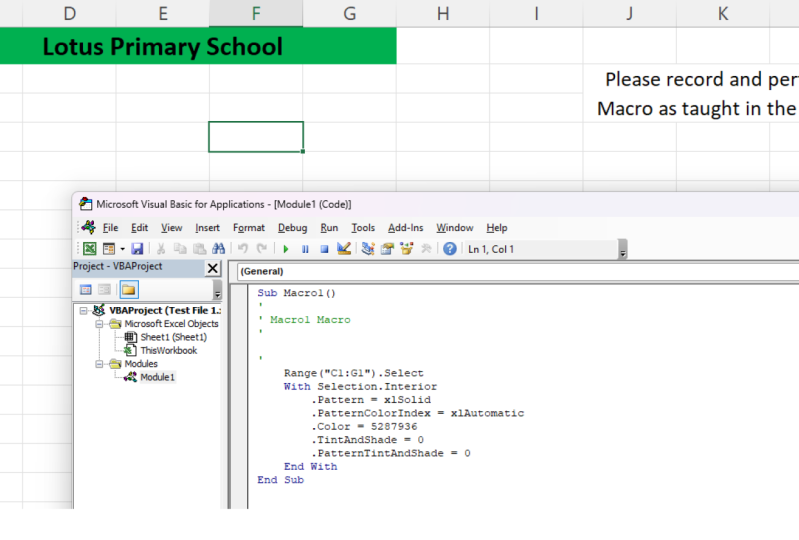Click the End Sub code line
Image resolution: width=799 pixels, height=540 pixels.
tap(280, 480)
